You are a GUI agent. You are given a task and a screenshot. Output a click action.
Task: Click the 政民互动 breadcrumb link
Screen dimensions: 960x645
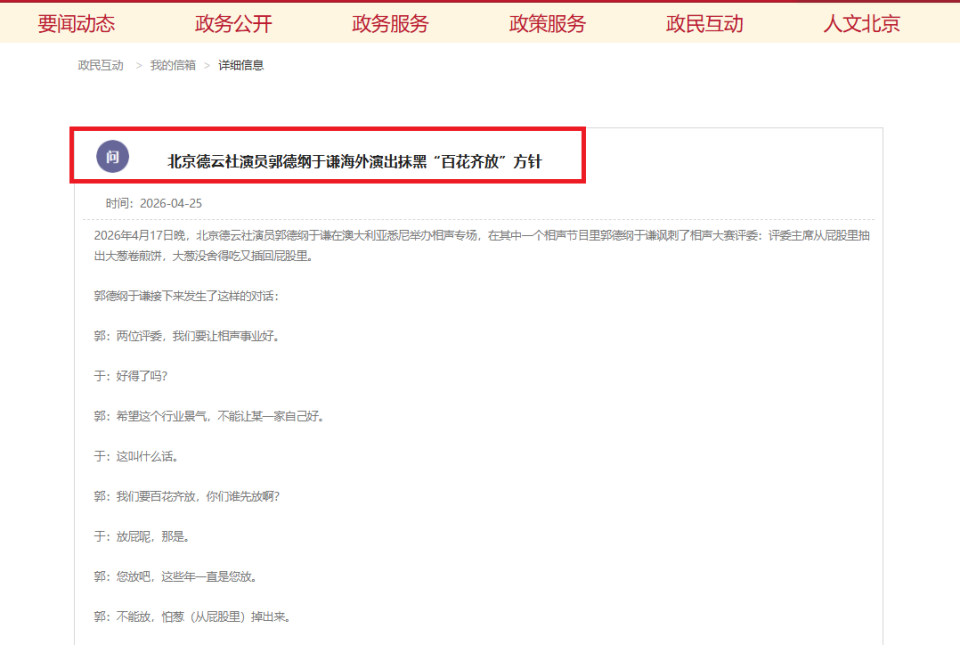pos(100,65)
